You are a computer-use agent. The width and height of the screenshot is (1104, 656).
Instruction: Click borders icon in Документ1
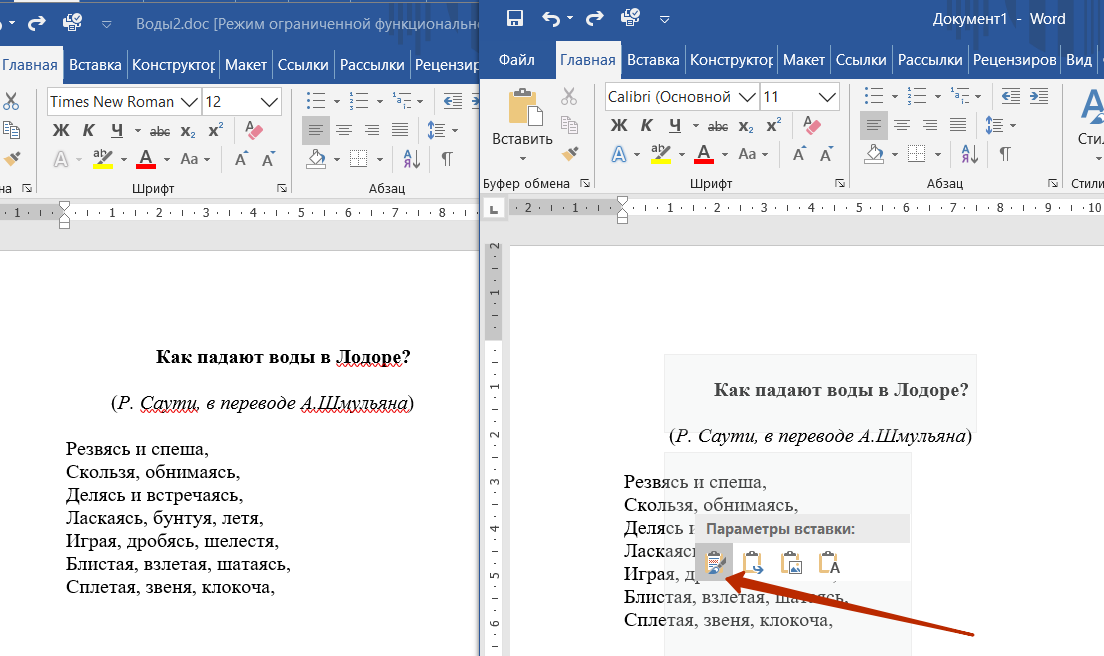click(x=917, y=153)
